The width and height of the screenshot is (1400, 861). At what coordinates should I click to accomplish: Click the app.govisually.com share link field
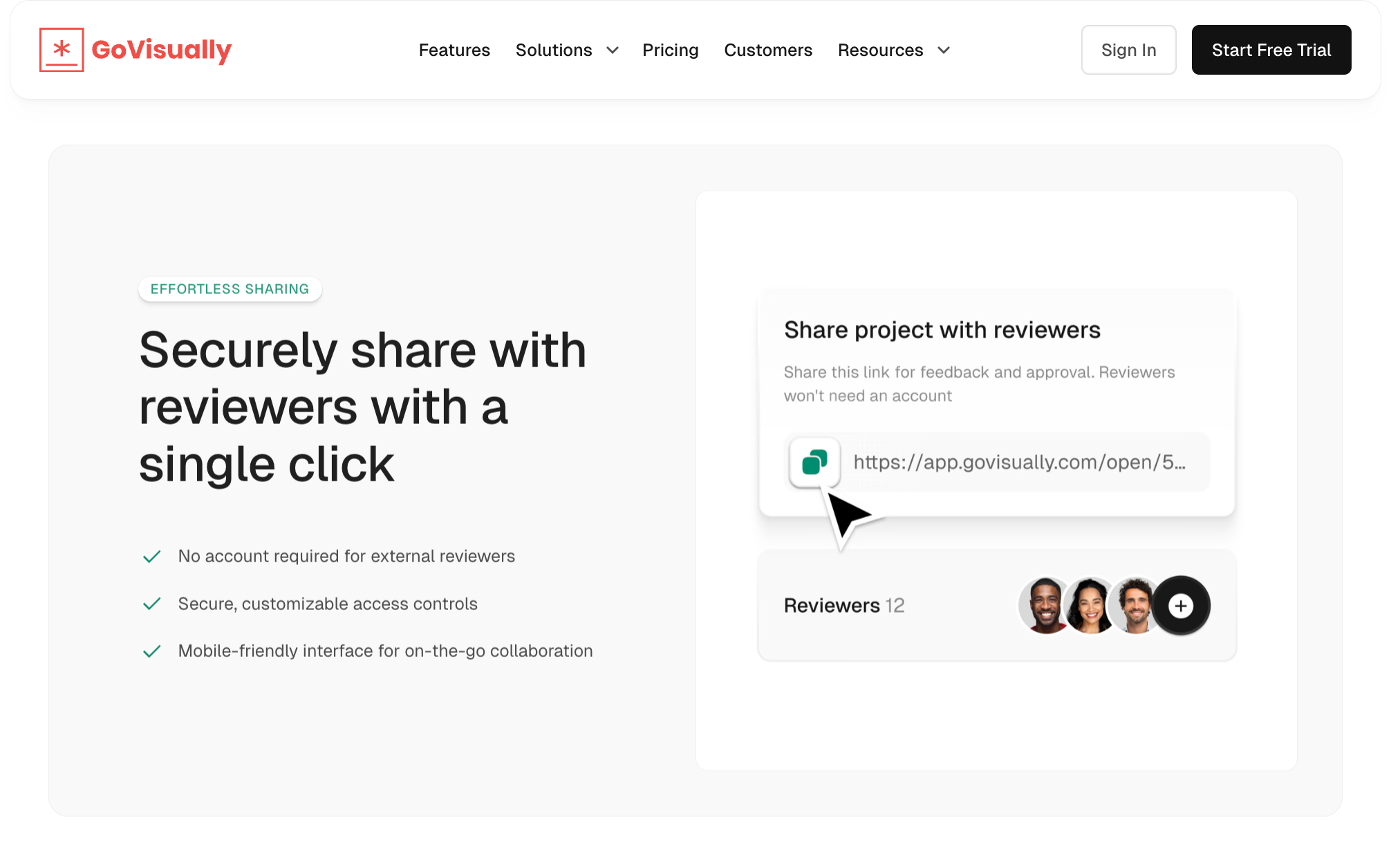(1016, 462)
